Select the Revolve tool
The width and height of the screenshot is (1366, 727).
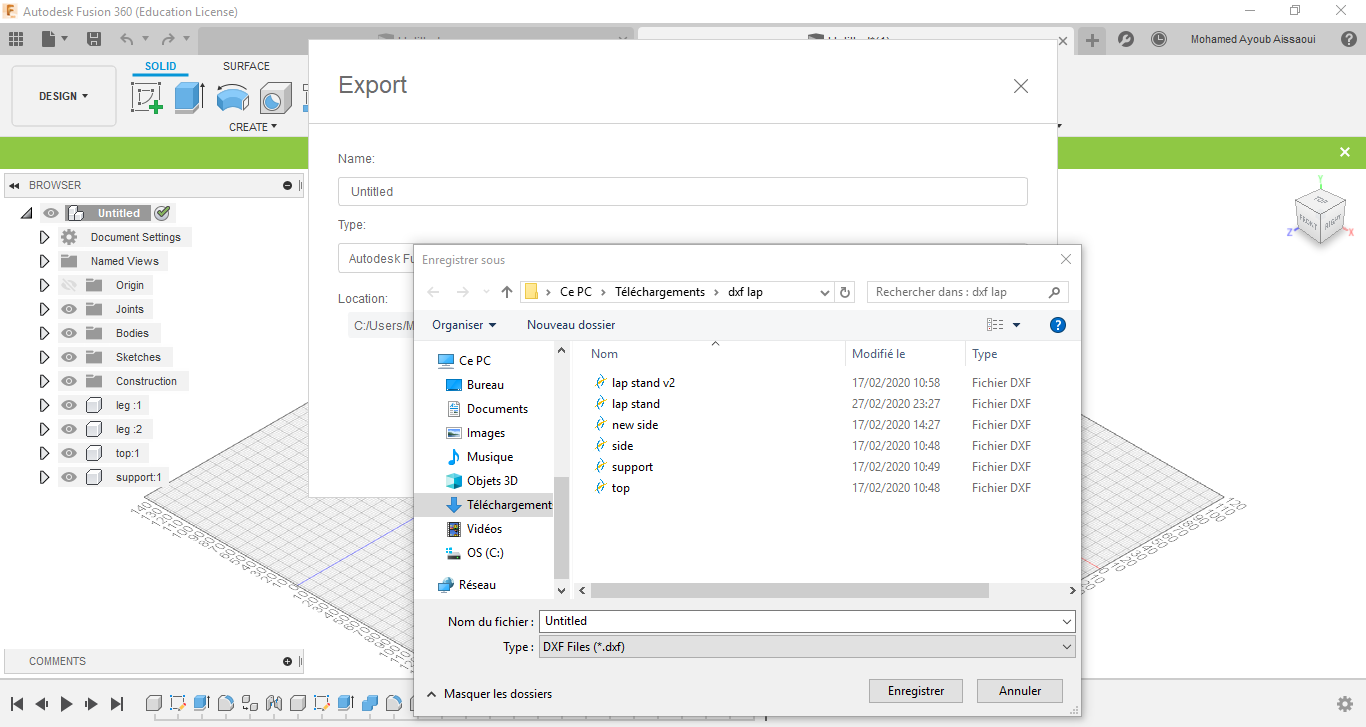tap(233, 97)
